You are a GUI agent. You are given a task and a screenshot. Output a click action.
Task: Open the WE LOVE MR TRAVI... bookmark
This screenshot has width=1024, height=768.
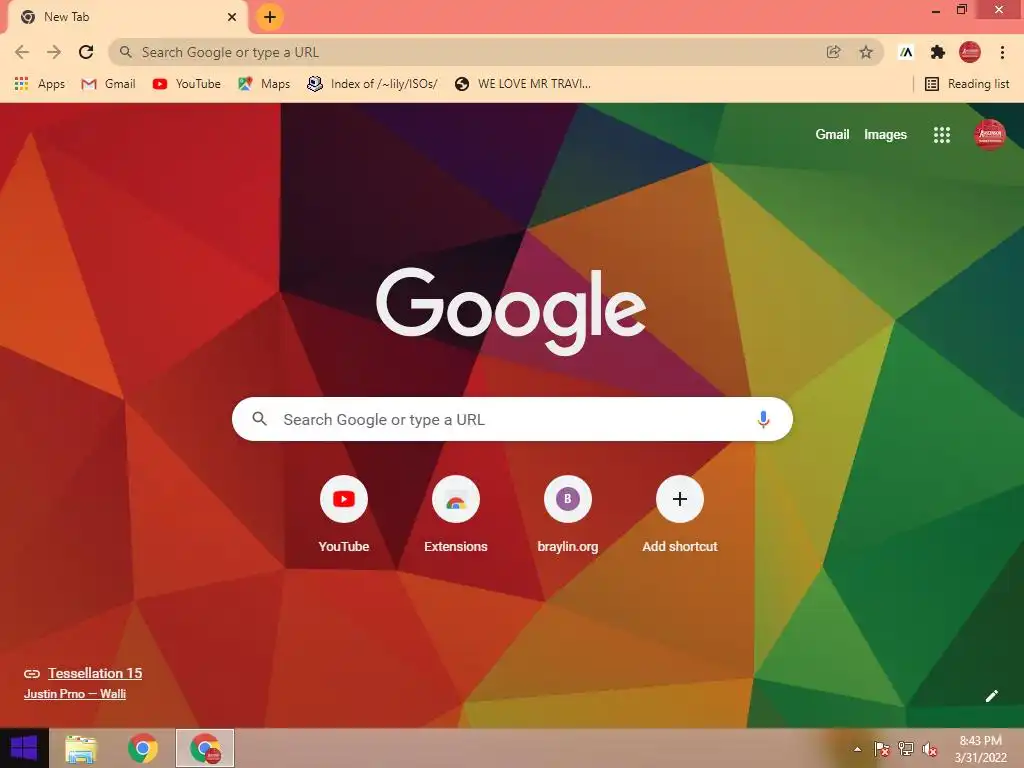click(x=523, y=84)
